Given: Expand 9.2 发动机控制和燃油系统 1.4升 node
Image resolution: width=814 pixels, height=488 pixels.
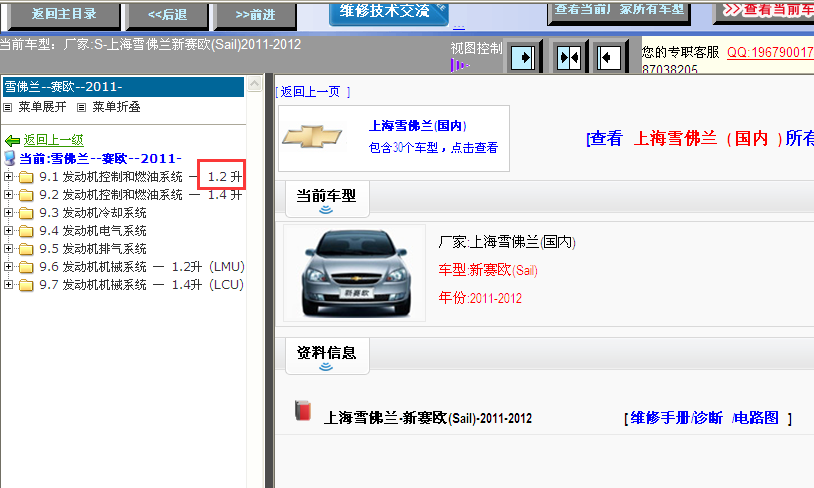Looking at the screenshot, I should point(8,195).
